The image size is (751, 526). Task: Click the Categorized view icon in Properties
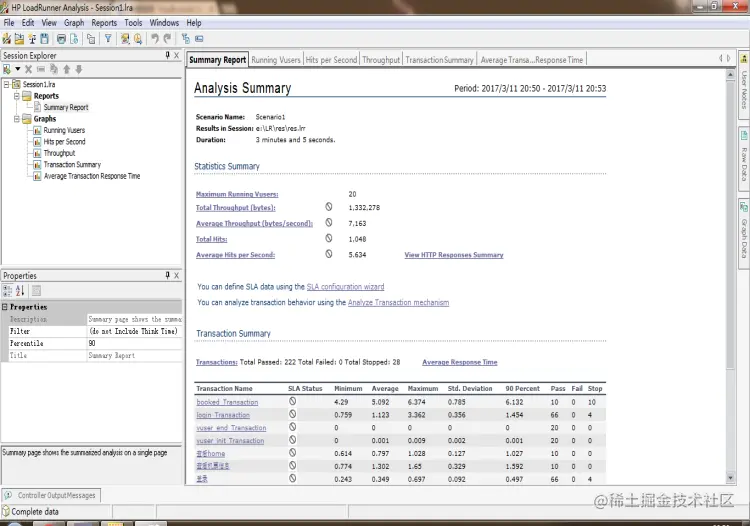click(8, 290)
